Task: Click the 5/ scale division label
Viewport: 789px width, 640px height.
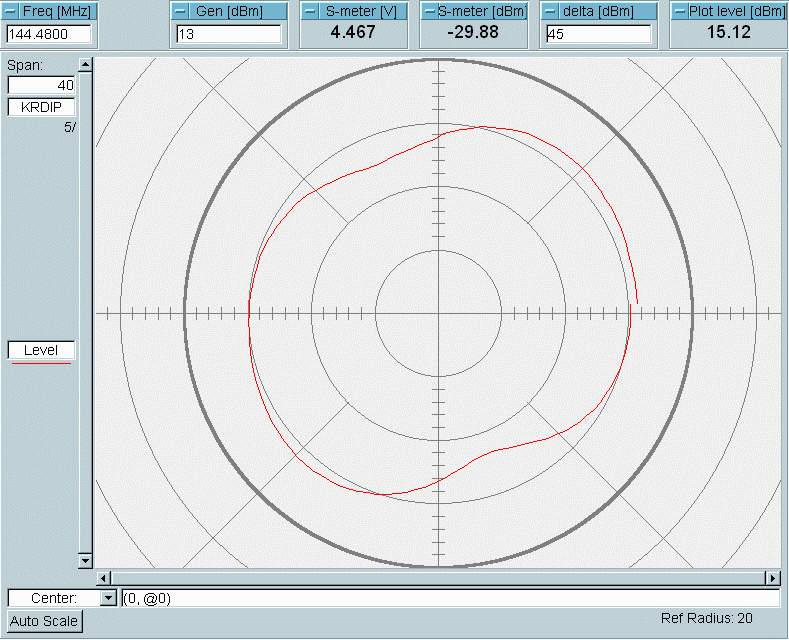Action: [70, 127]
